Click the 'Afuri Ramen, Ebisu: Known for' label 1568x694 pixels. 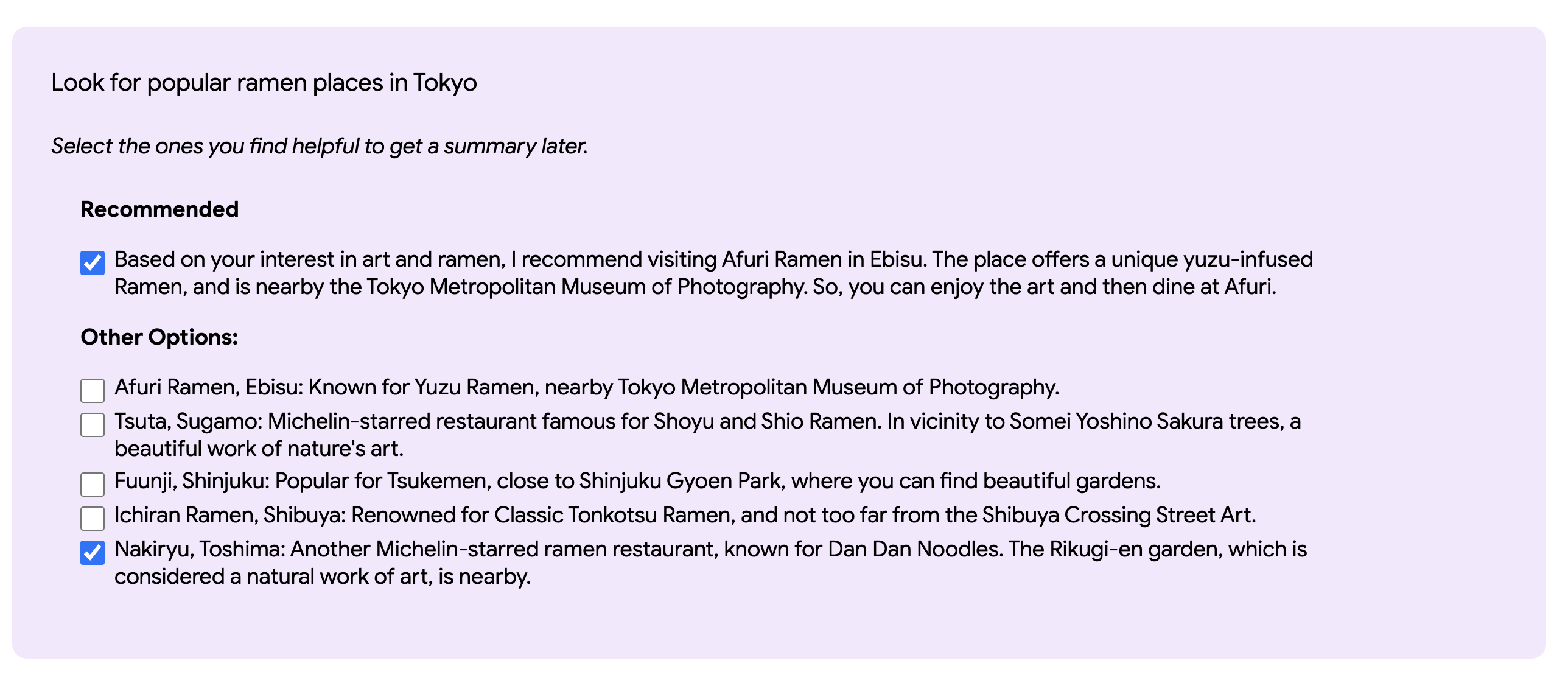(586, 387)
